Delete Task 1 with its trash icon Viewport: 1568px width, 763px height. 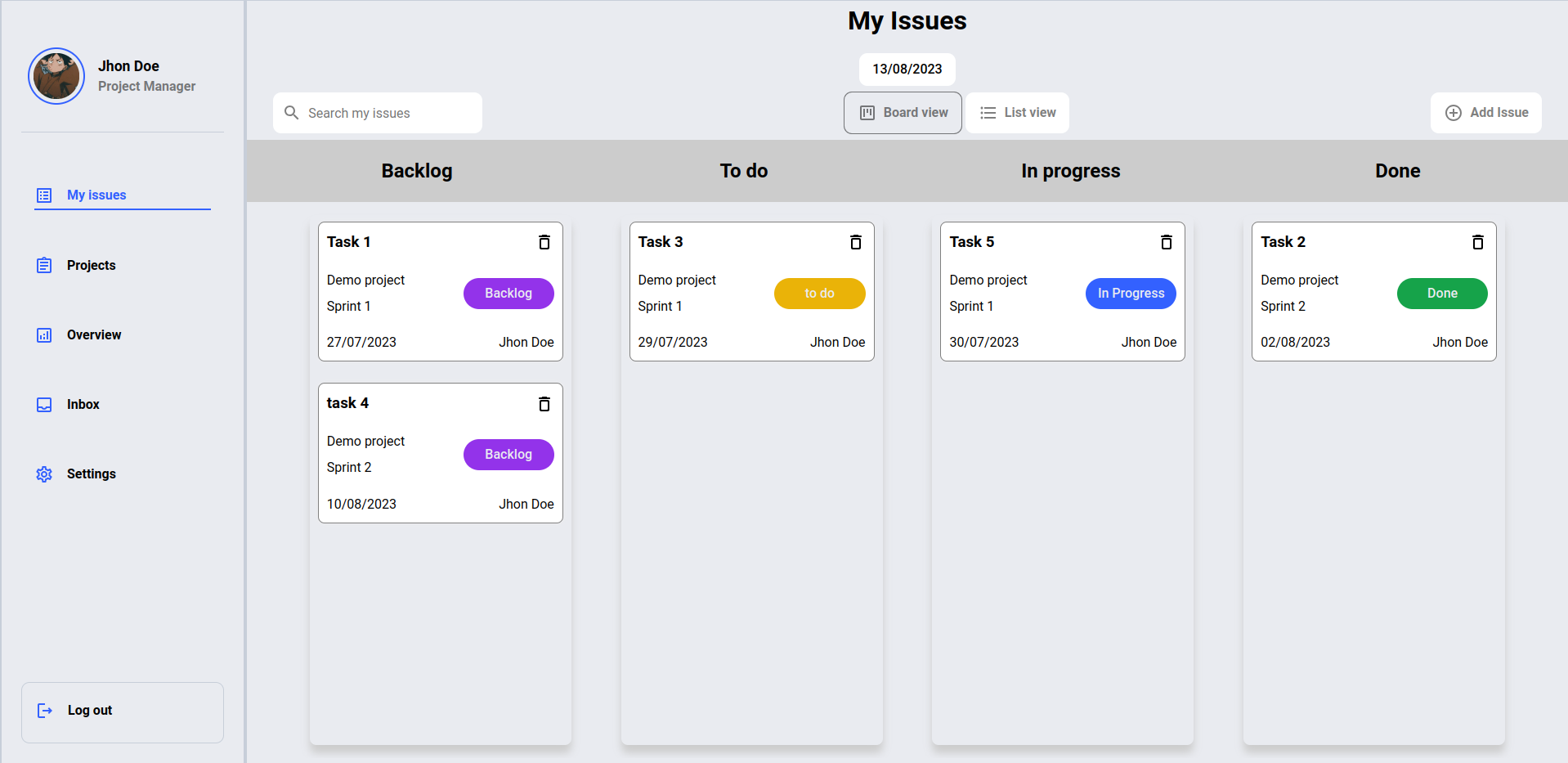(x=544, y=242)
